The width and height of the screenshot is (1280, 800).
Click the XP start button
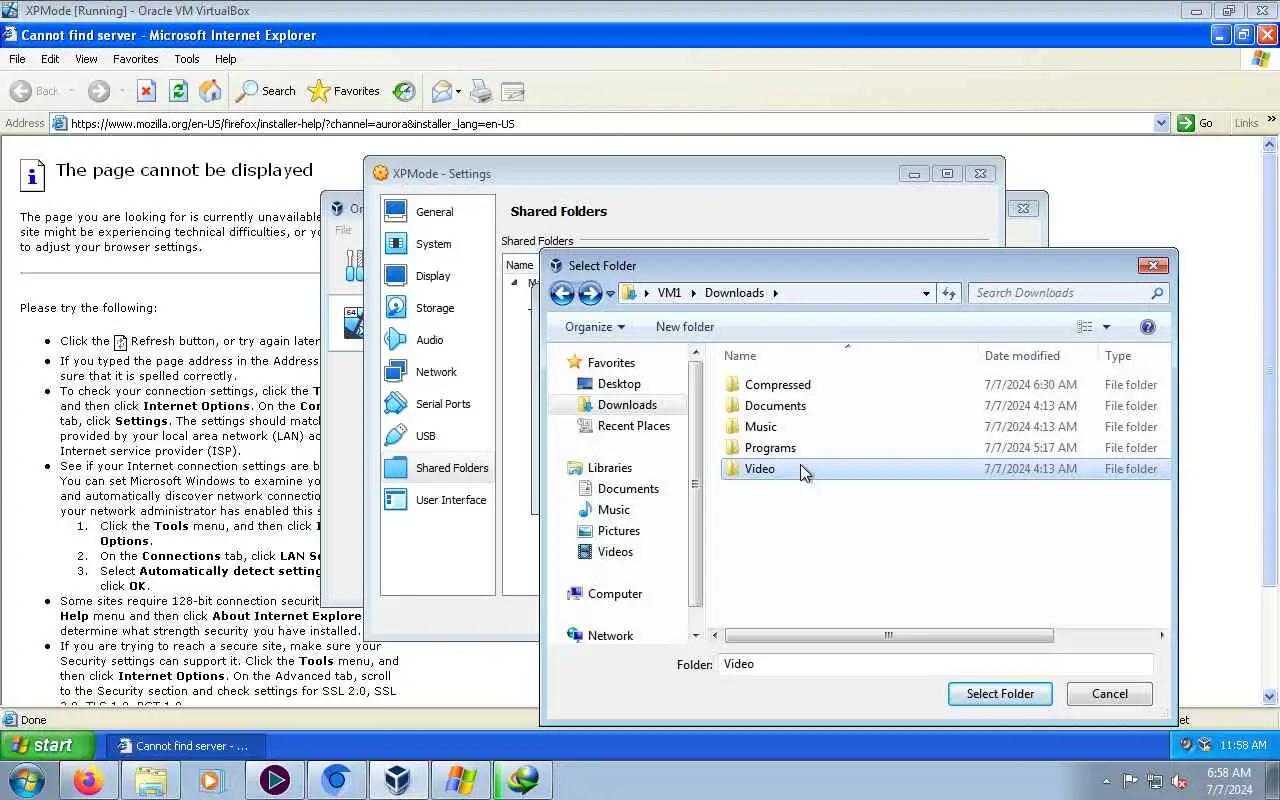pos(48,745)
